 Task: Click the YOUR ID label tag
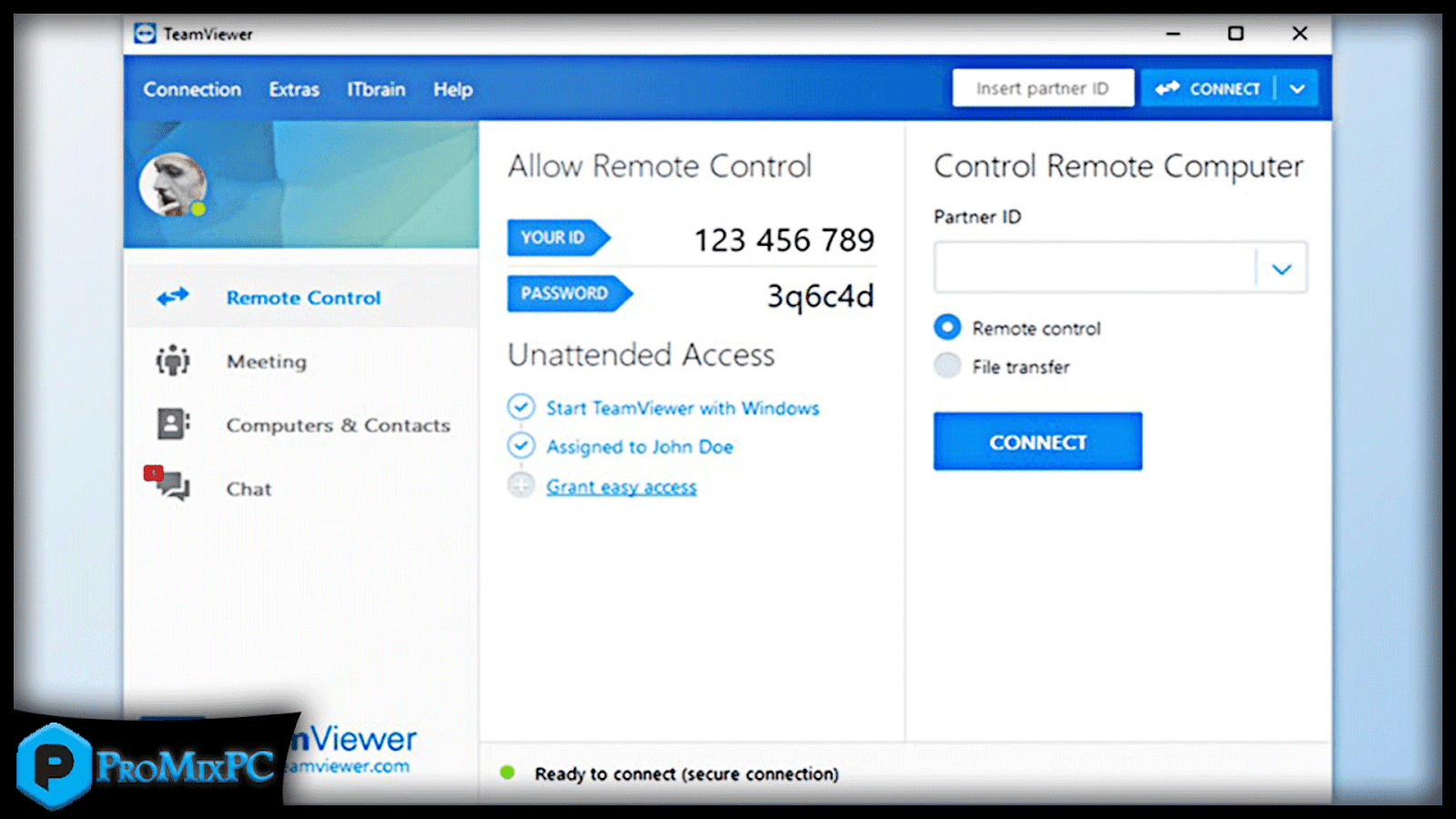[558, 238]
